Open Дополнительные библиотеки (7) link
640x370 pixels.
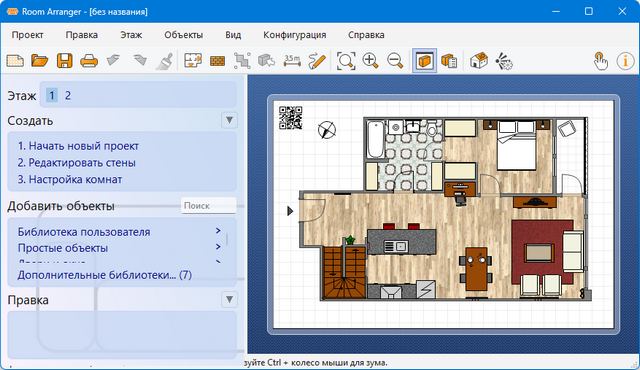pyautogui.click(x=104, y=275)
